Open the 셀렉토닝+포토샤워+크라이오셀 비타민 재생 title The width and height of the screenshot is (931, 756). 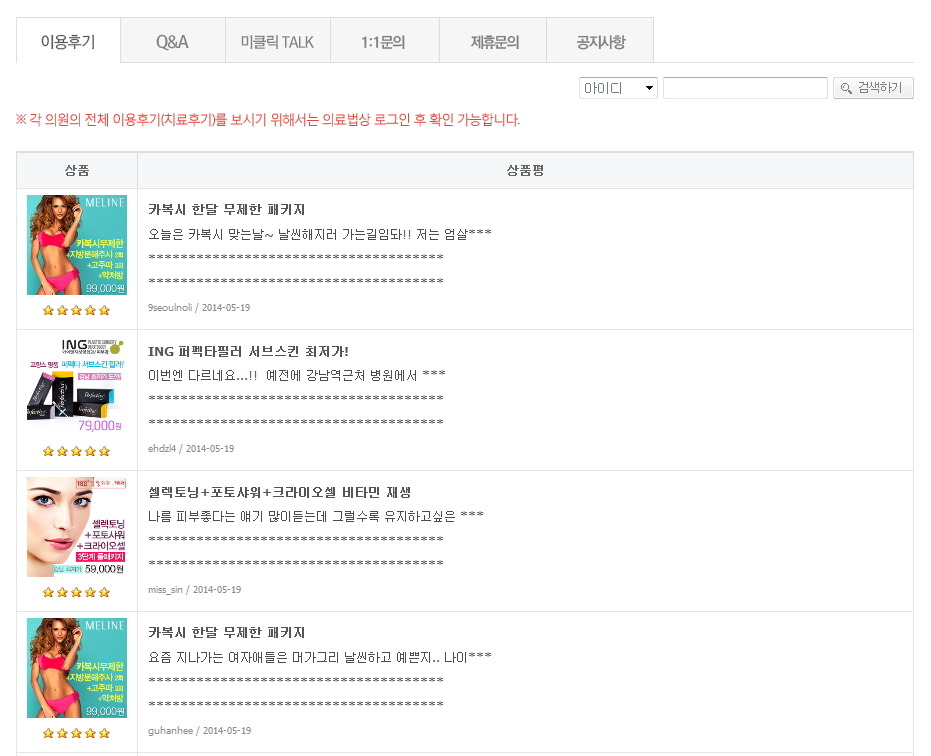coord(280,492)
